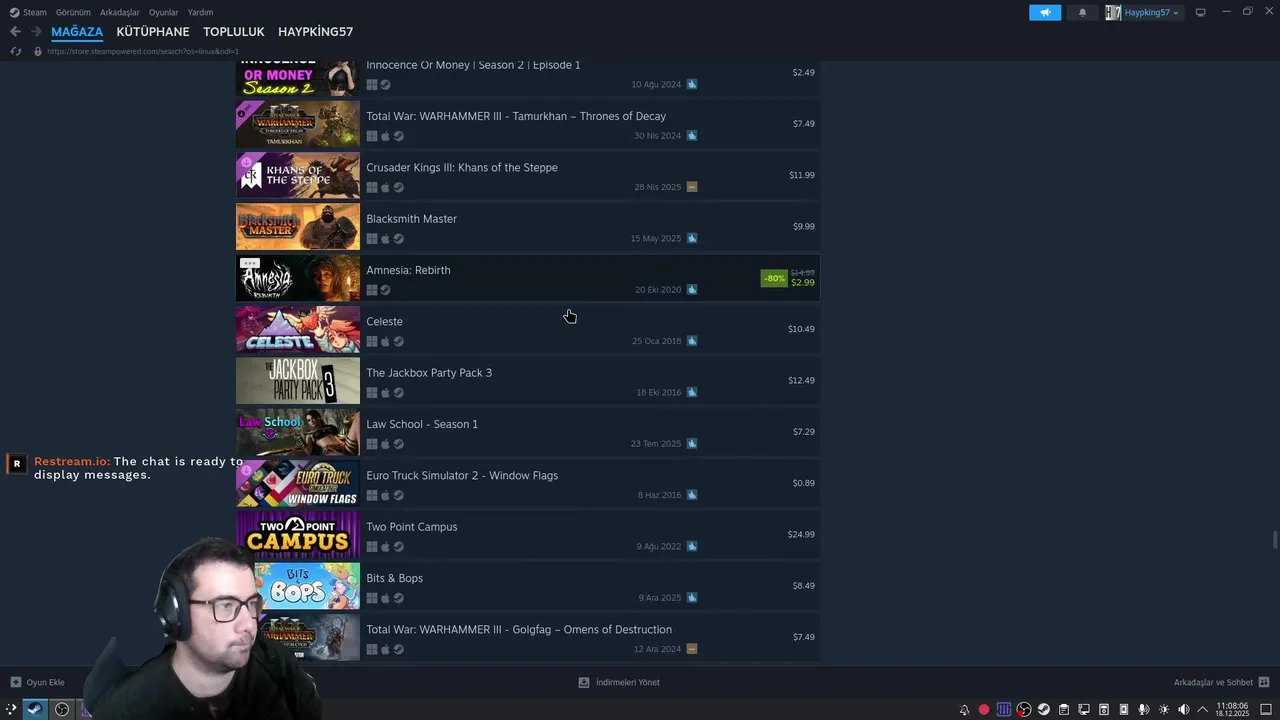The width and height of the screenshot is (1280, 720).
Task: Open the screen brightness tray icon
Action: coord(1164,709)
